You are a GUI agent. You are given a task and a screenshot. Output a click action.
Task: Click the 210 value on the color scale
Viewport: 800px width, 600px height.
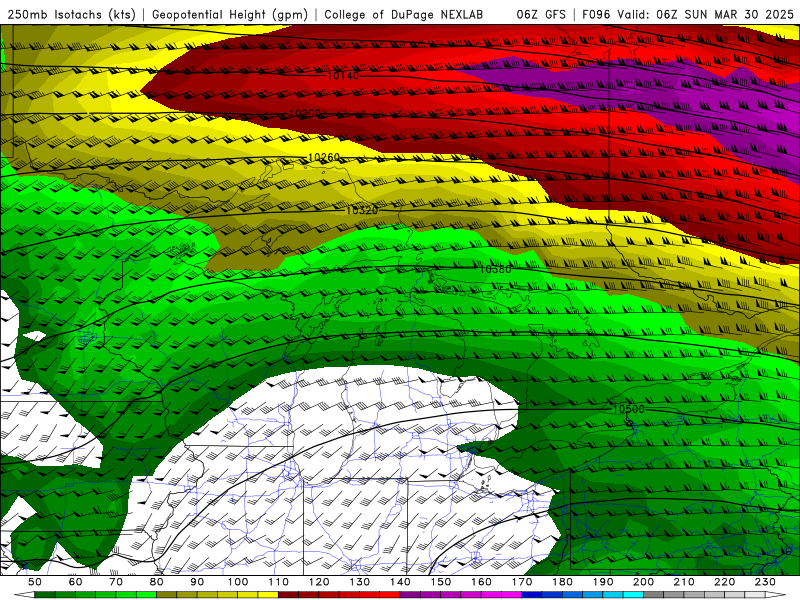tap(684, 582)
